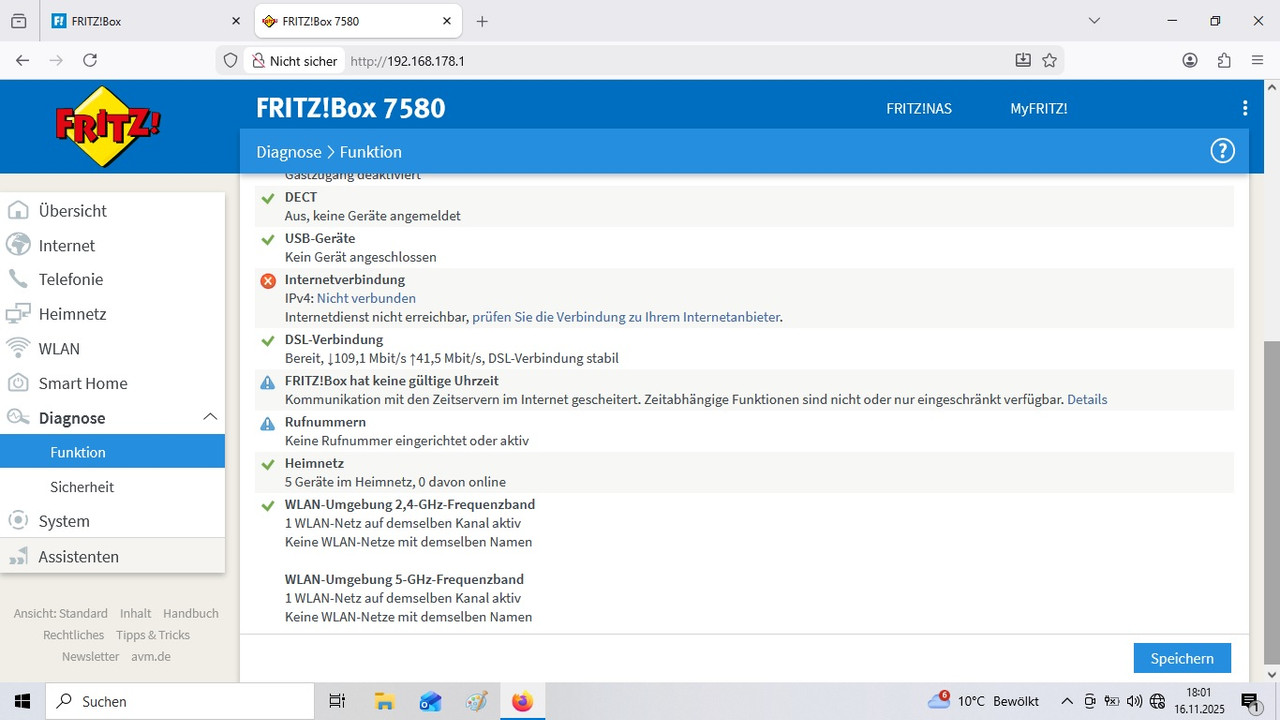Open MyFRITZ! link in header
The height and width of the screenshot is (720, 1280).
click(x=1038, y=108)
